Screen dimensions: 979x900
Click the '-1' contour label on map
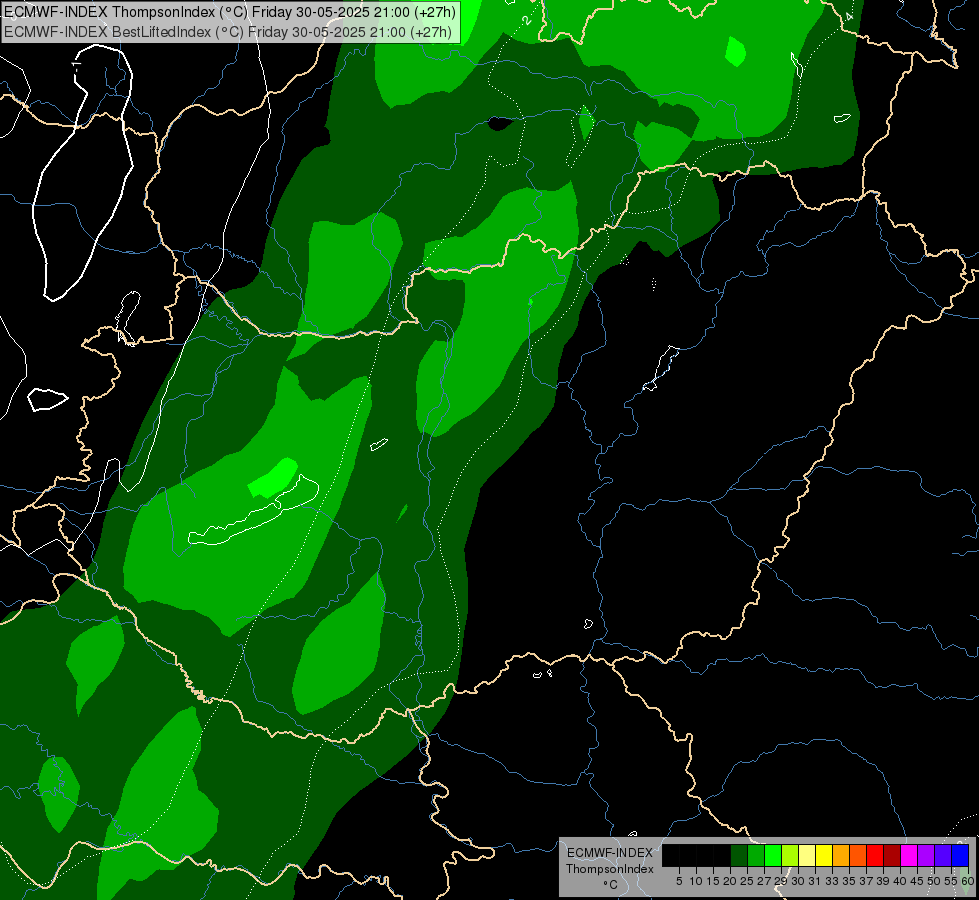(76, 67)
